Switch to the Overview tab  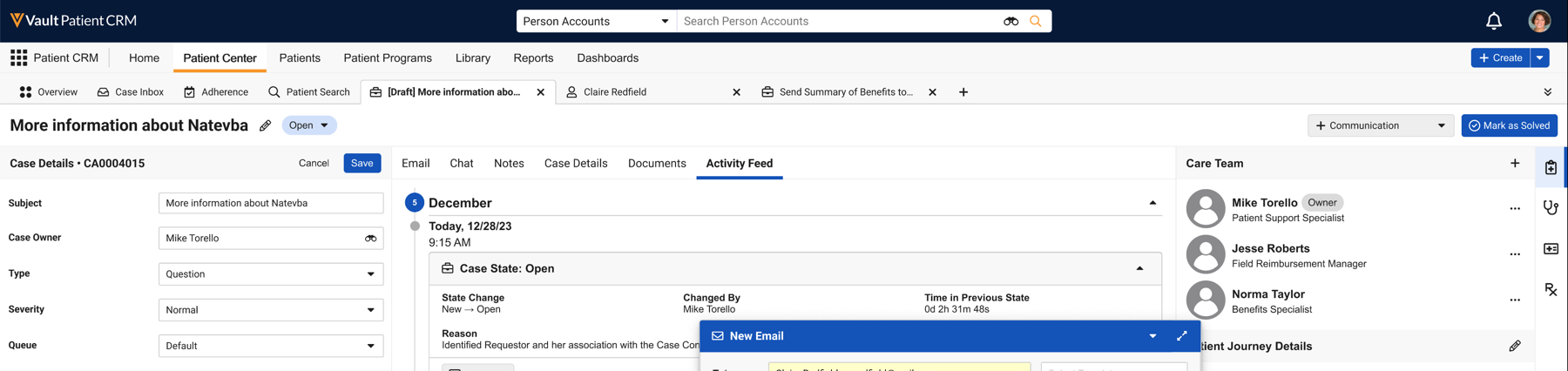tap(48, 91)
